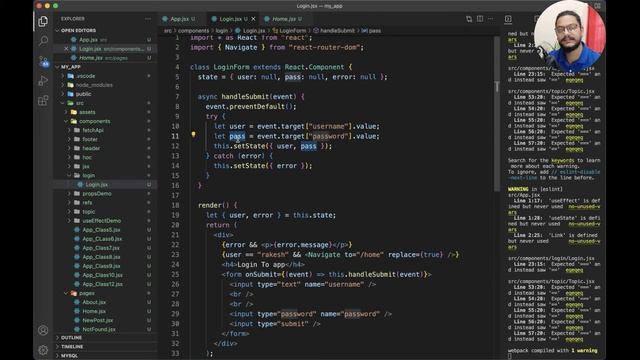Image resolution: width=640 pixels, height=360 pixels.
Task: Expand the OUTLINE section
Action: coord(71,338)
